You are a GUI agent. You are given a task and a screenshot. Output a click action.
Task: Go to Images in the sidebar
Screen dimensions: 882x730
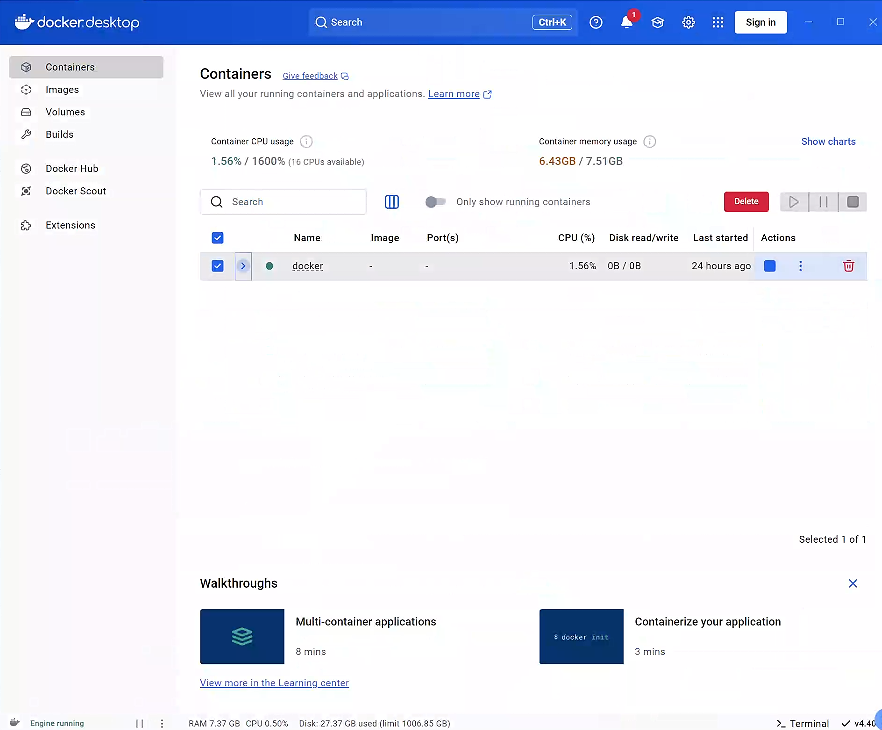62,89
